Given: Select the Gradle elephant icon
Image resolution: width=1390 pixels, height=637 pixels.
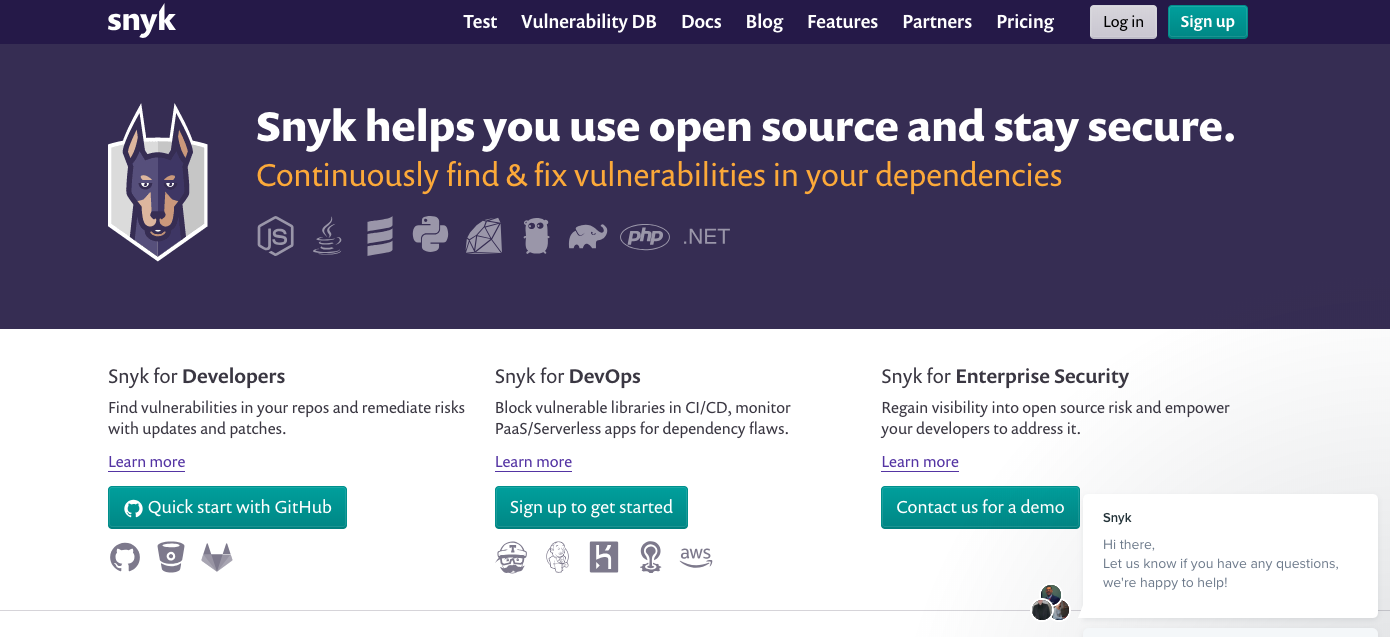Looking at the screenshot, I should [x=587, y=237].
